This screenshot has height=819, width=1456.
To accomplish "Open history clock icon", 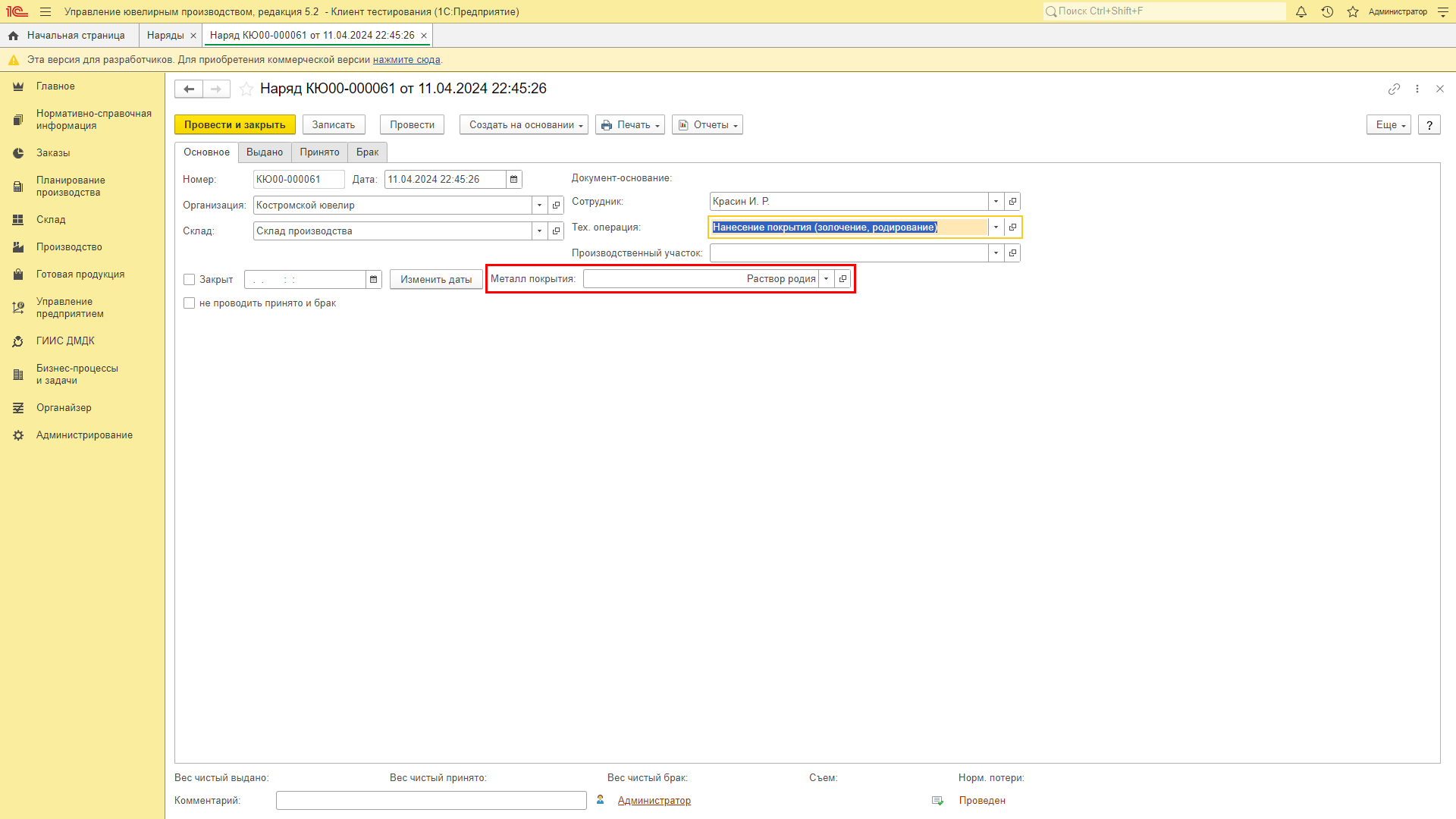I will click(x=1327, y=12).
